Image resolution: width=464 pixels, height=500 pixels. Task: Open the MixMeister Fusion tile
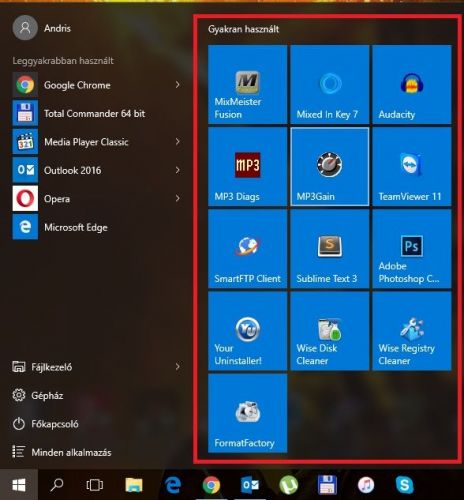click(247, 85)
